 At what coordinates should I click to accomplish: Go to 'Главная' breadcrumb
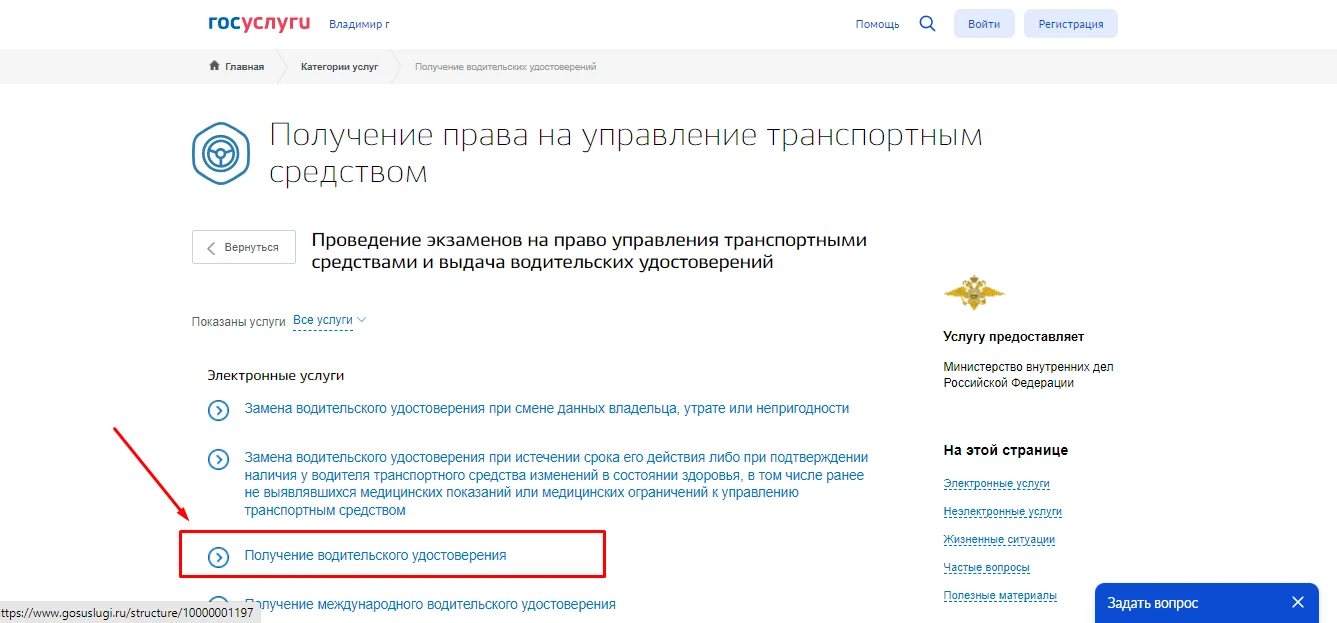[244, 67]
